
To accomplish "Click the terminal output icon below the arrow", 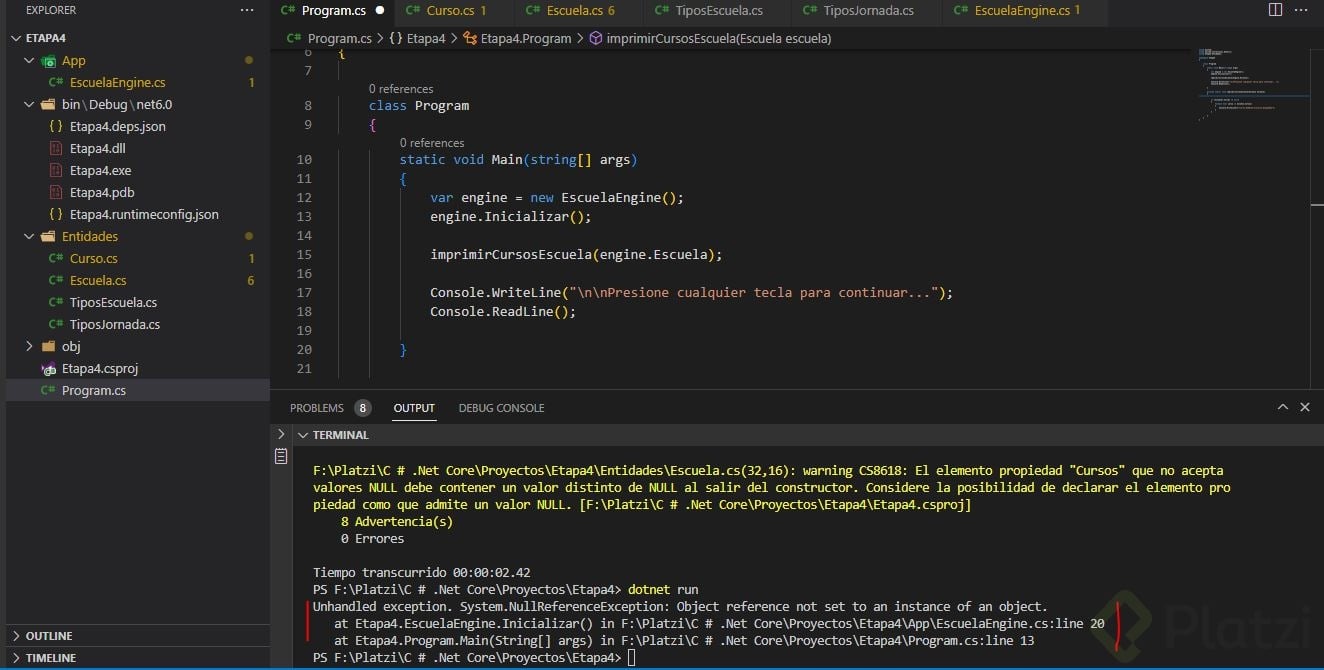I will (281, 457).
